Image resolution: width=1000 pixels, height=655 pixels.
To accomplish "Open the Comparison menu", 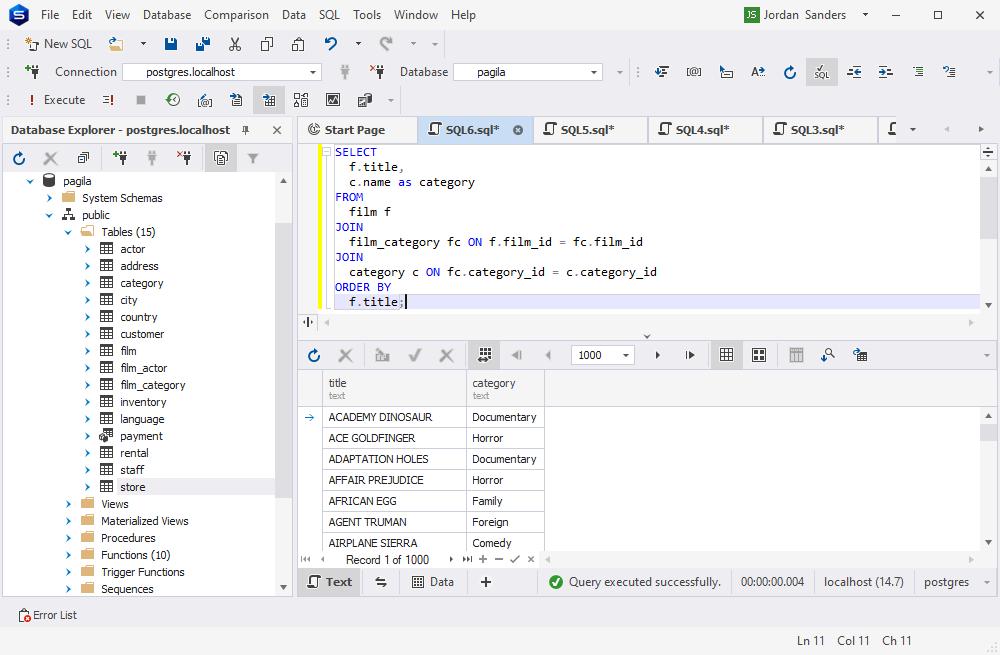I will (236, 14).
